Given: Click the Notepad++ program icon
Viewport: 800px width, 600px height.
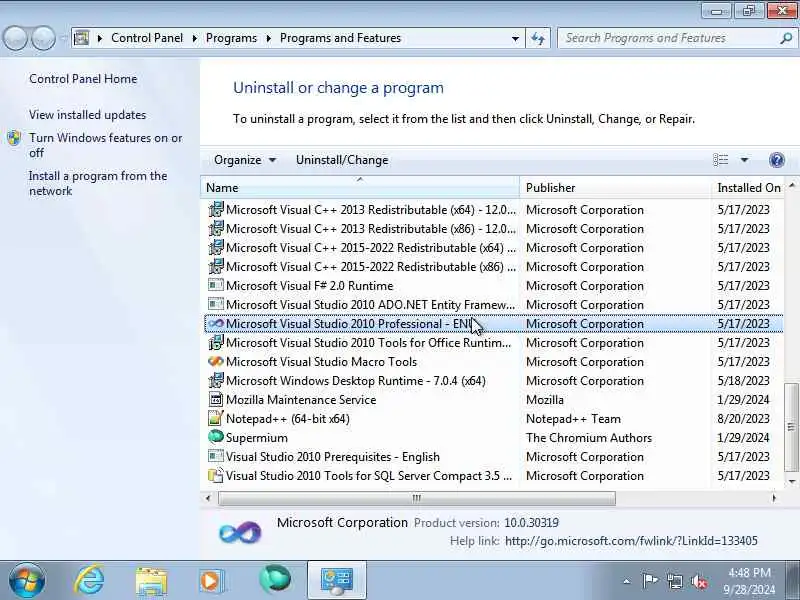Looking at the screenshot, I should tap(216, 418).
